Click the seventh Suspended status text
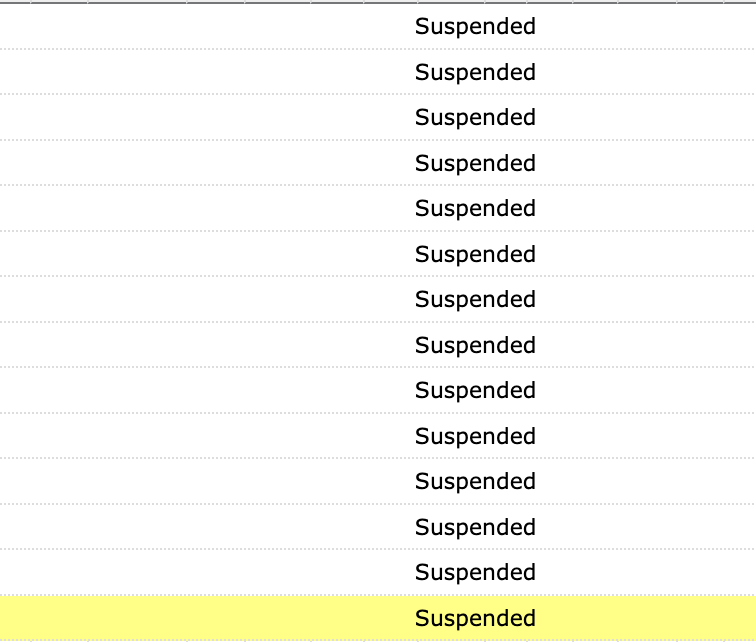The height and width of the screenshot is (642, 756). tap(475, 300)
